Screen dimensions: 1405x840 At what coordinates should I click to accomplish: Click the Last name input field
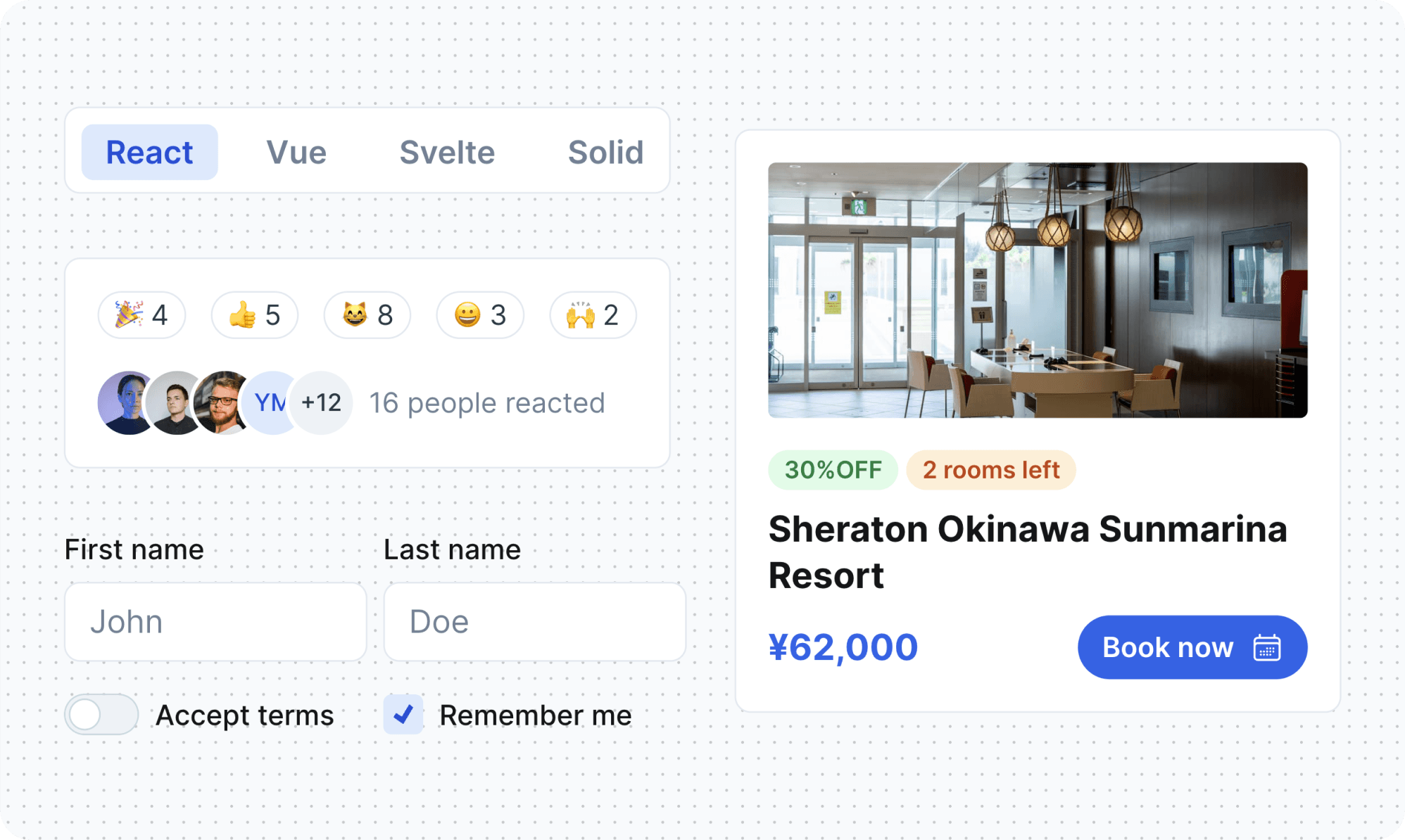(x=535, y=622)
